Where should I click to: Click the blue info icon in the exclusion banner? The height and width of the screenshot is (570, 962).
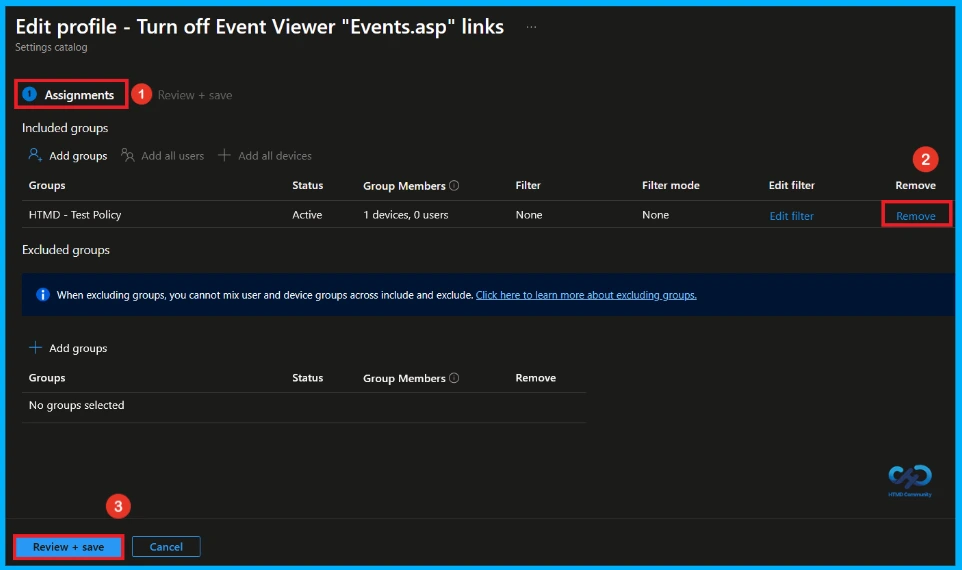coord(42,295)
